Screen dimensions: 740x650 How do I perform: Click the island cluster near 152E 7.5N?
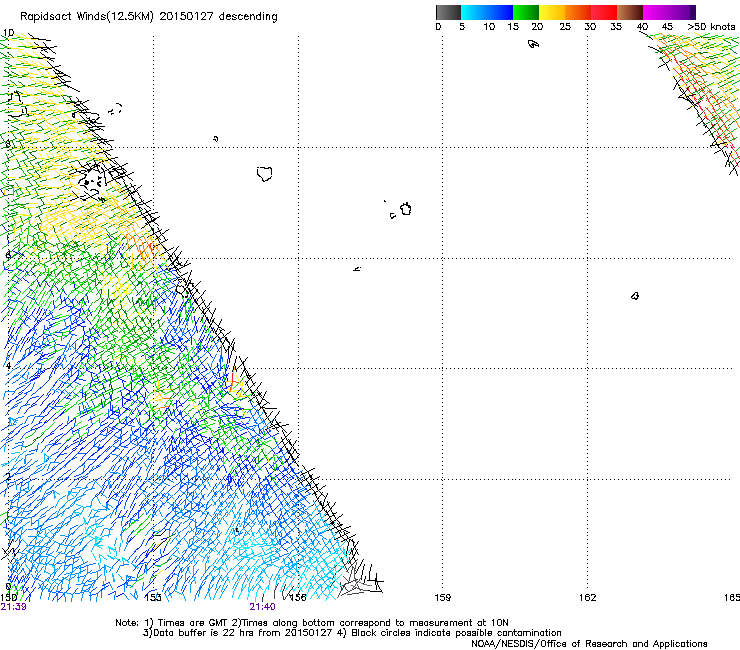click(x=90, y=182)
